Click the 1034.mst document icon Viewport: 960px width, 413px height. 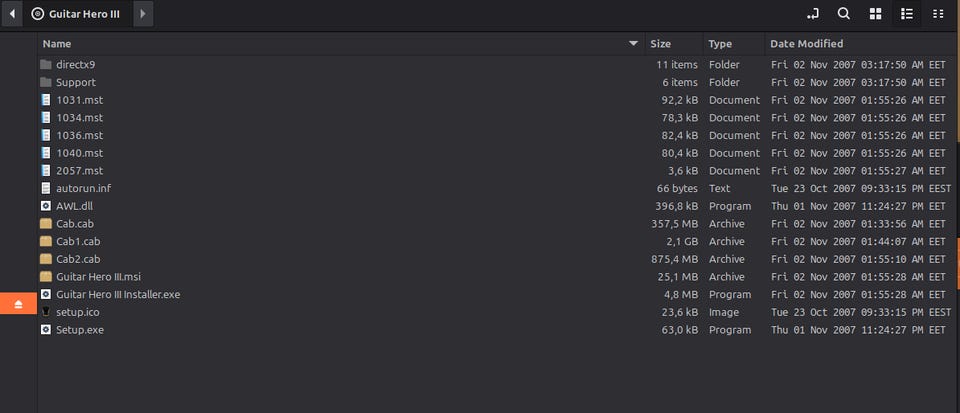click(x=46, y=117)
